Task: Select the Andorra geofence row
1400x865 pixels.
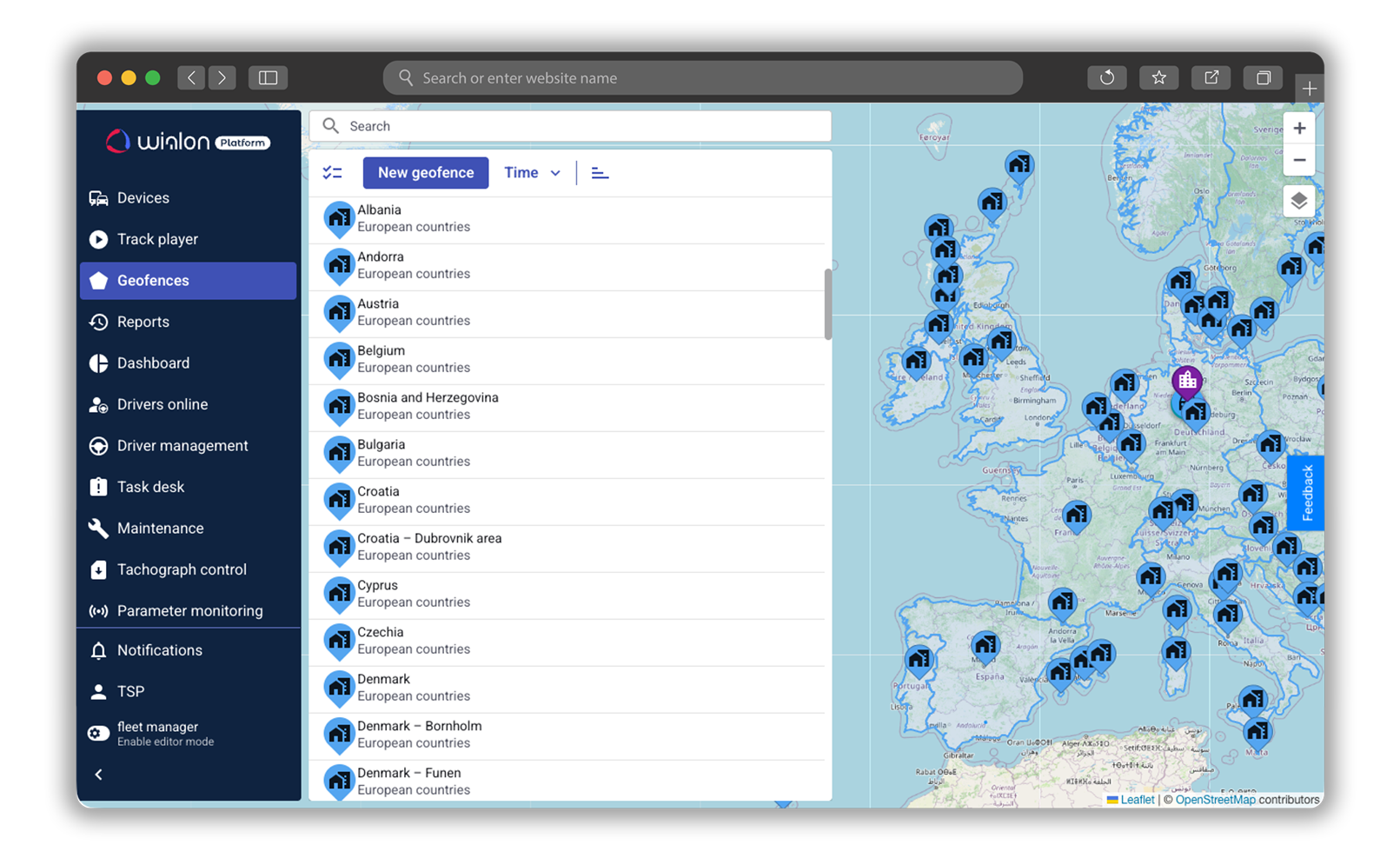Action: [567, 266]
